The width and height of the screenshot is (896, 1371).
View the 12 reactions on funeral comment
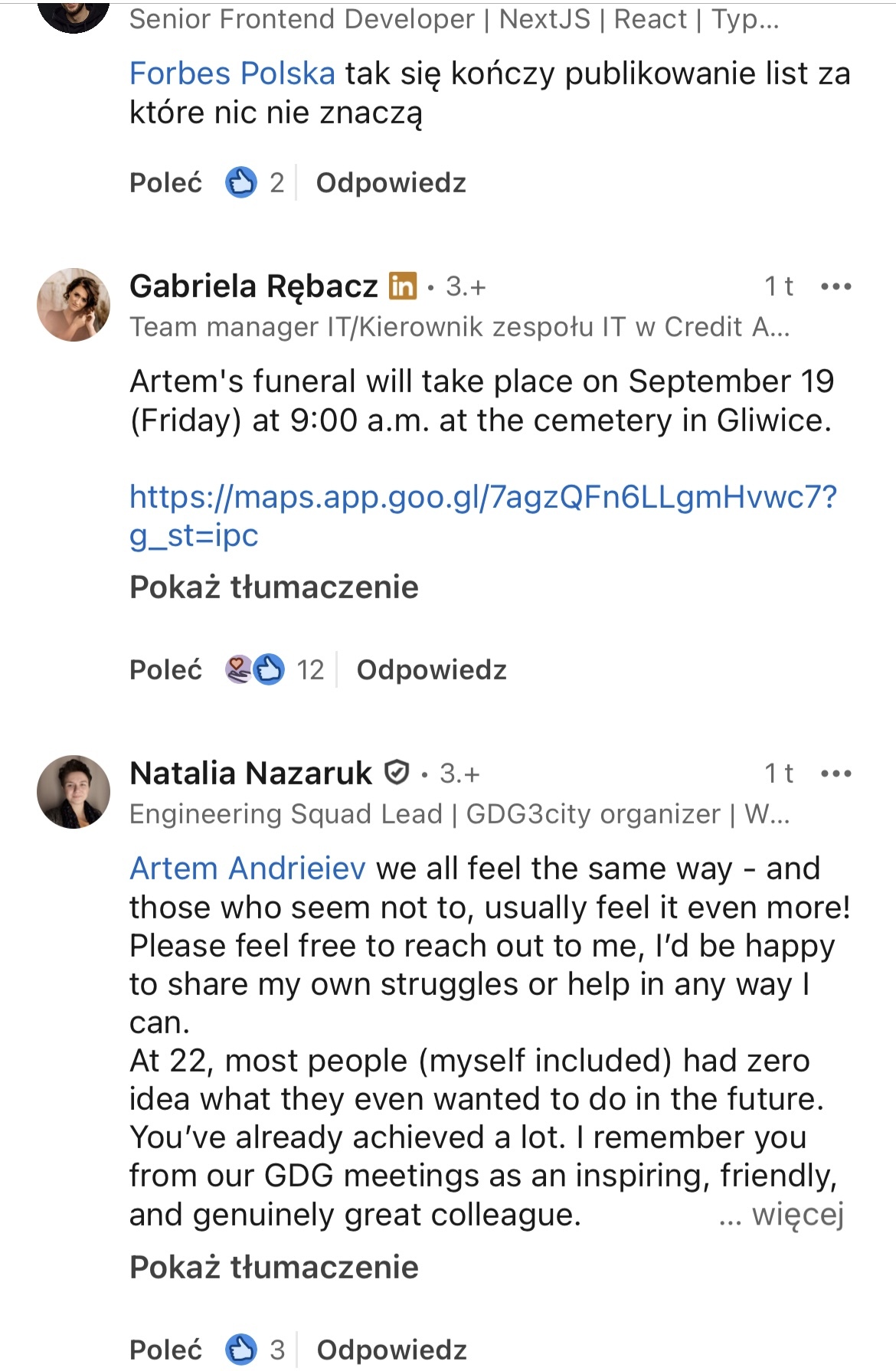pos(274,670)
